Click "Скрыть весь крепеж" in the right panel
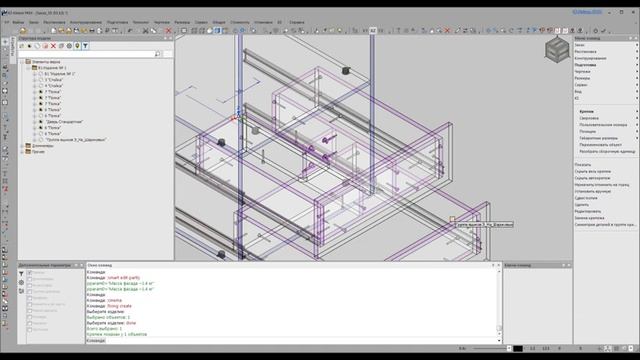This screenshot has width=640, height=360. [x=593, y=171]
